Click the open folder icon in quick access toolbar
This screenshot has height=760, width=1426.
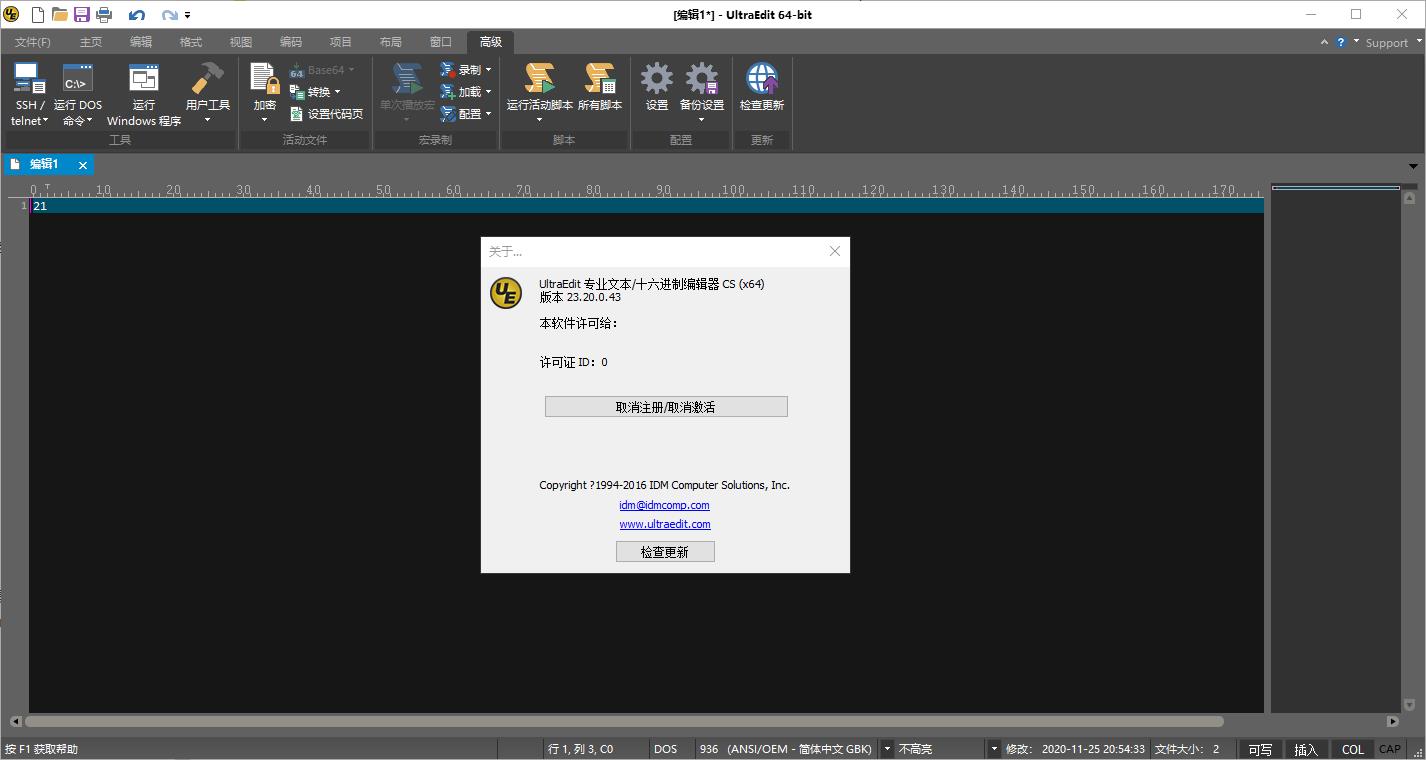point(60,15)
